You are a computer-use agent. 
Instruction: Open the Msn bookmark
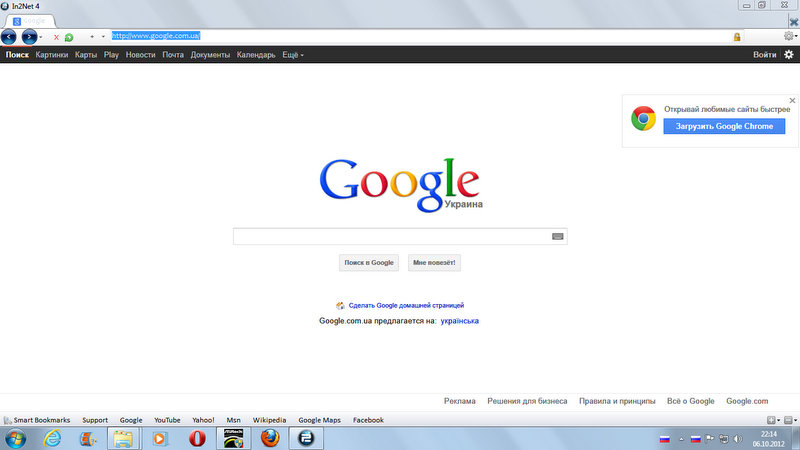[234, 420]
